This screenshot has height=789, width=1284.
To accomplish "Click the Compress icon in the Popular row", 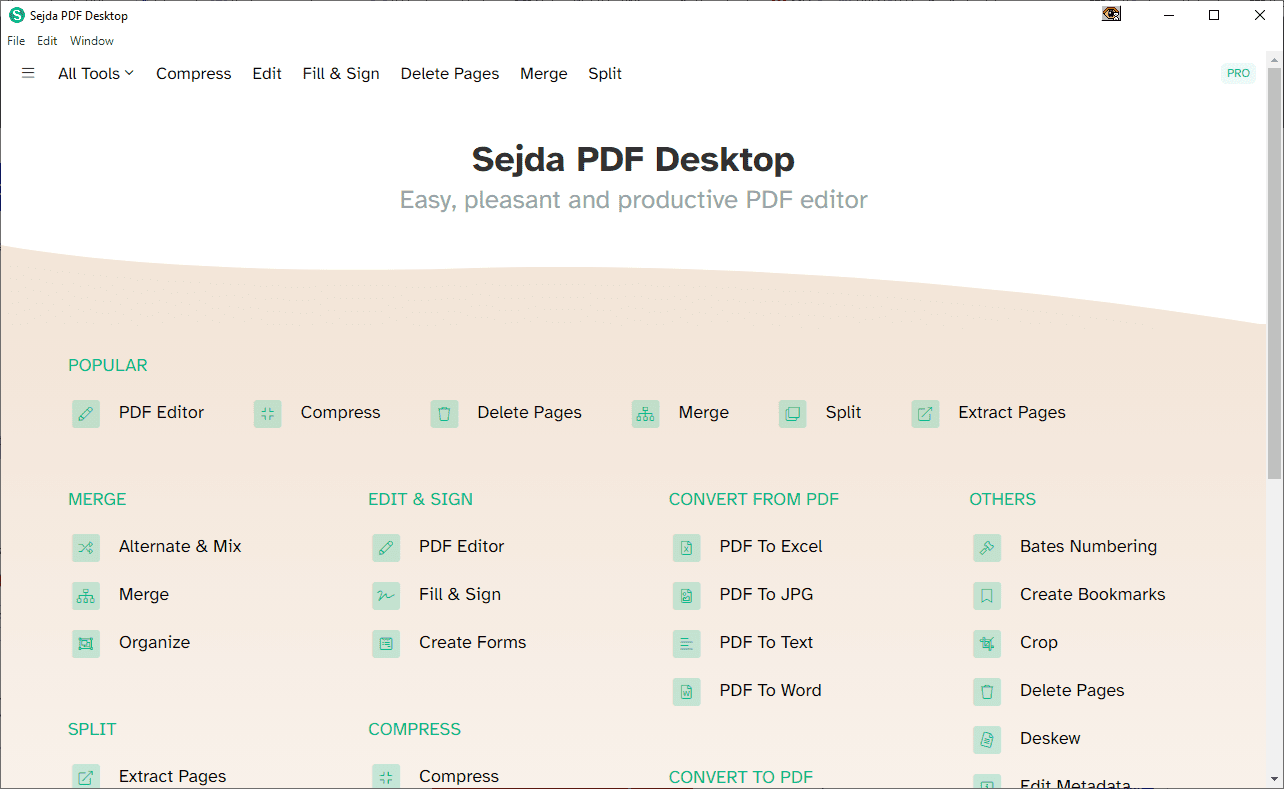I will tap(267, 413).
